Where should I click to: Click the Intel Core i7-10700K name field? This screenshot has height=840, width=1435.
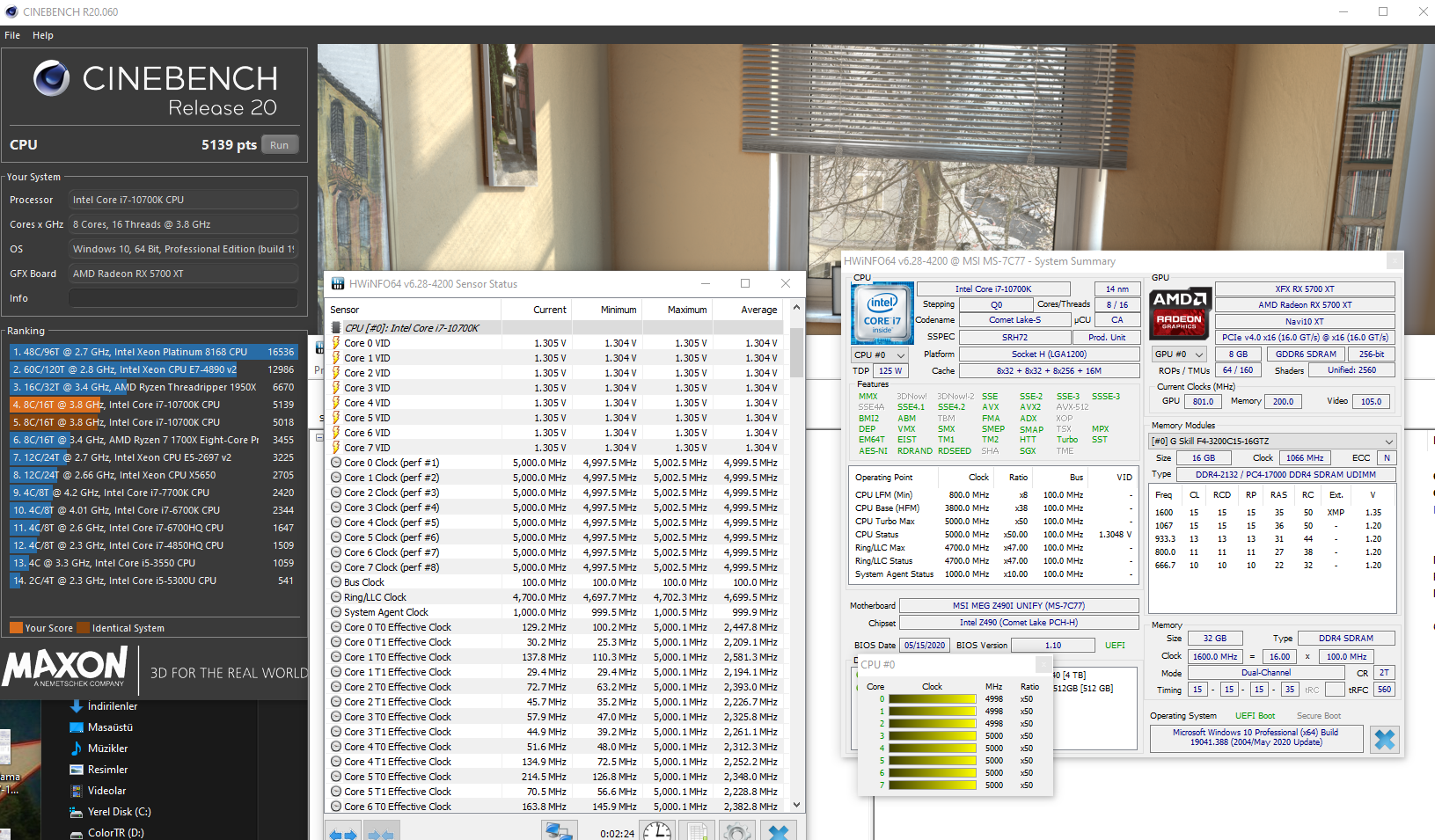[x=993, y=289]
